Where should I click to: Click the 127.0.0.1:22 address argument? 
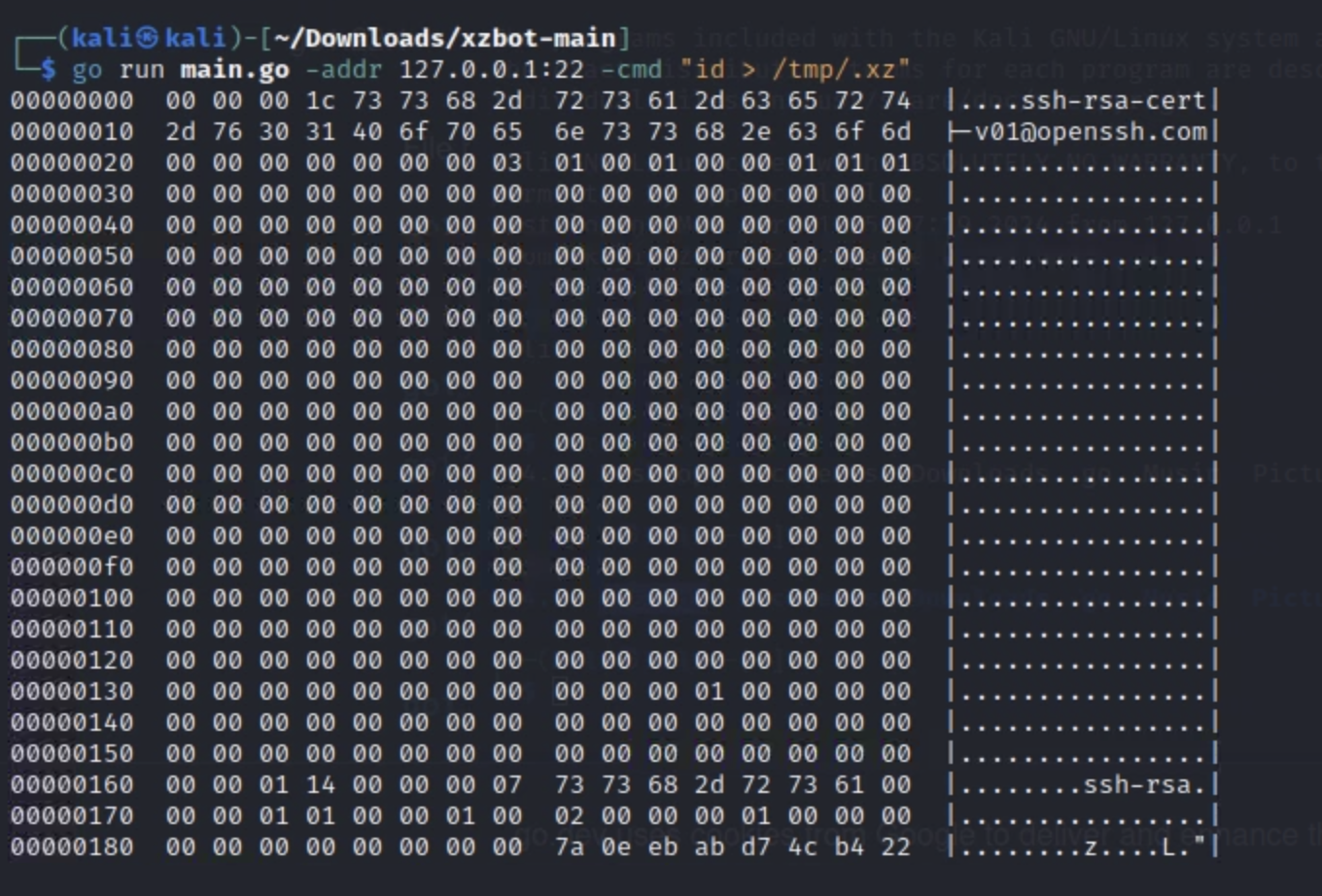coord(491,70)
